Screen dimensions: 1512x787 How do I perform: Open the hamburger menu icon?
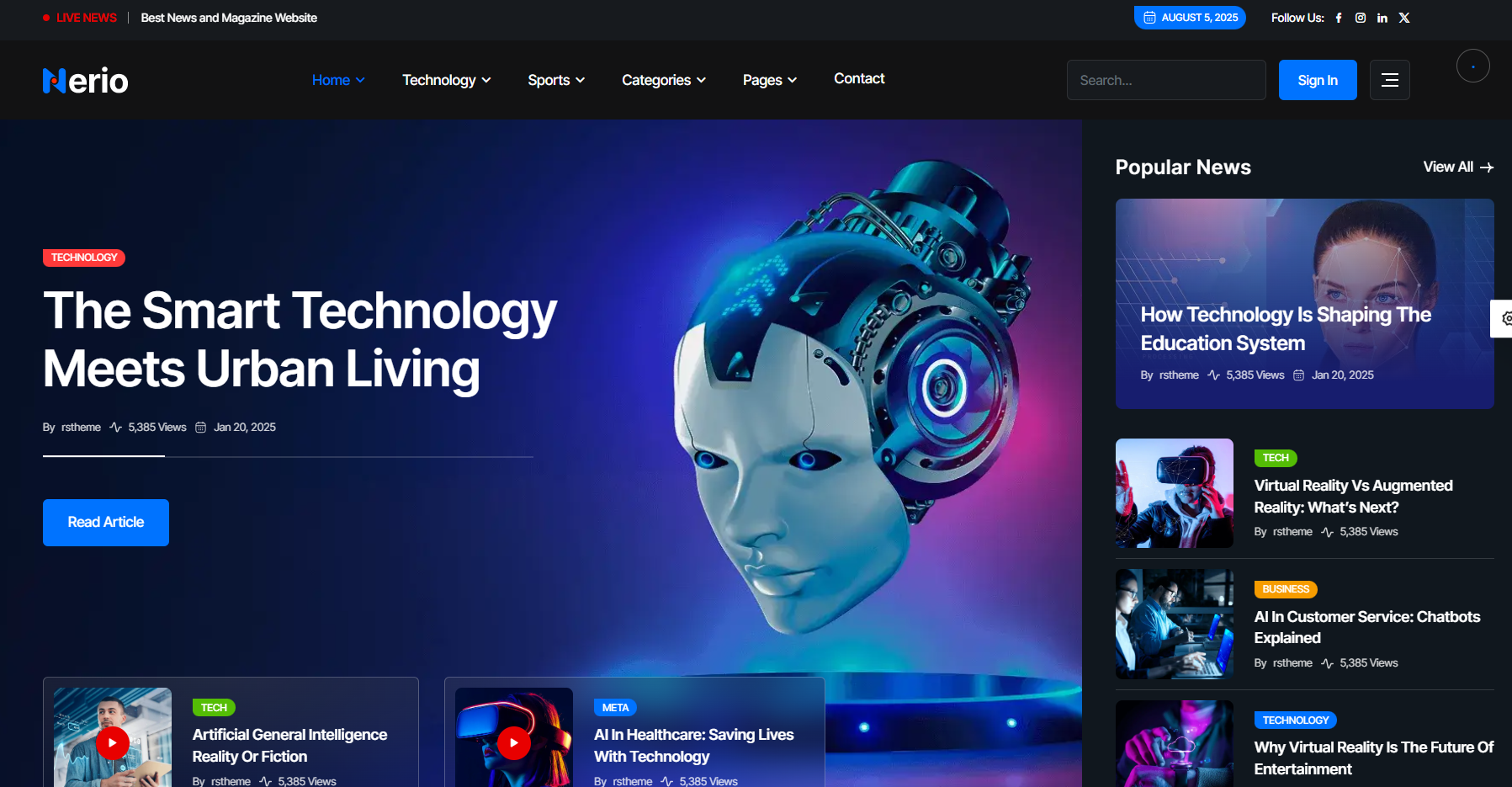(x=1389, y=80)
